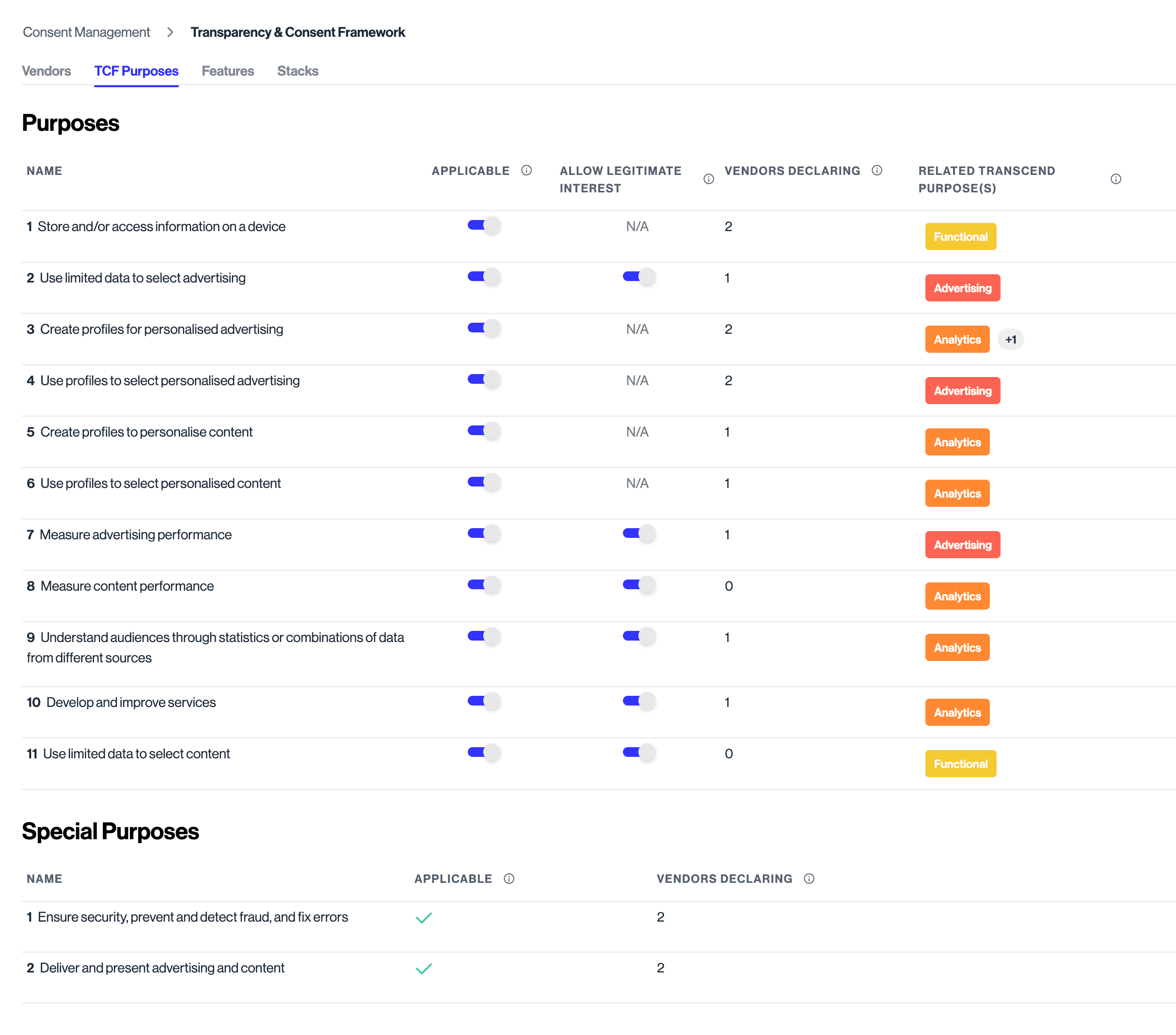Click green checkmark for Deliver and present advertising
Image resolution: width=1176 pixels, height=1035 pixels.
[x=424, y=969]
